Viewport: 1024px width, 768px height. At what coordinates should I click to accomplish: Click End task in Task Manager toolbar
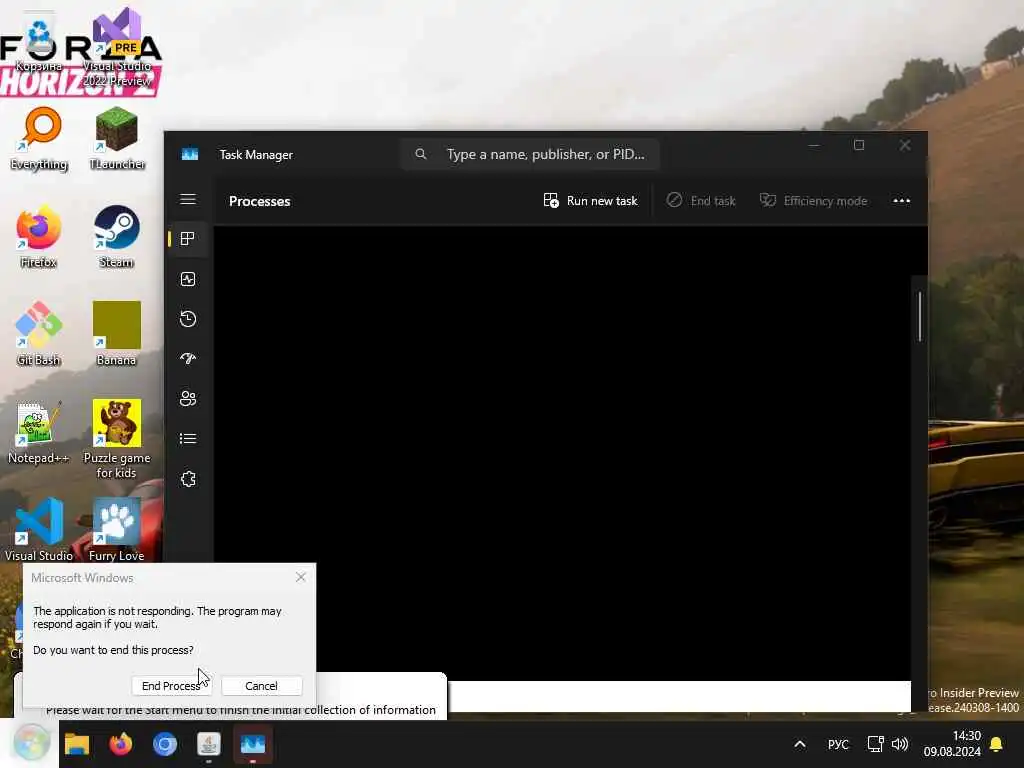(x=701, y=200)
